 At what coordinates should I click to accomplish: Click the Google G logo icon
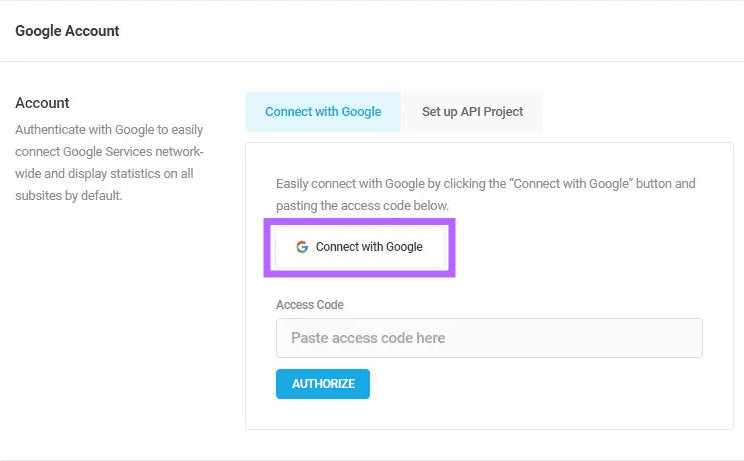pyautogui.click(x=302, y=247)
